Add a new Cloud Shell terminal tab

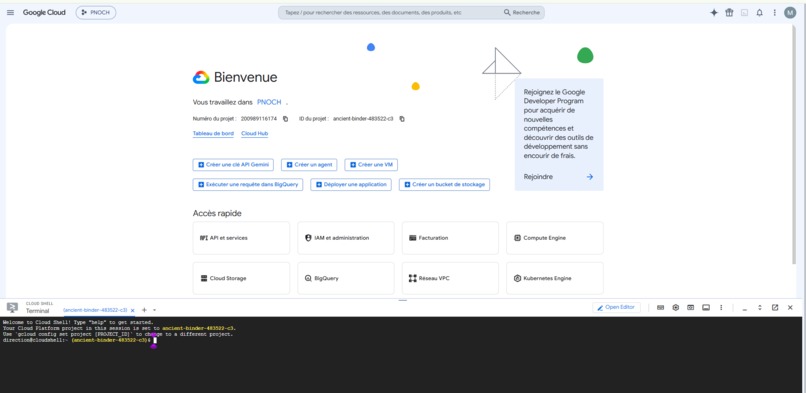[x=144, y=310]
